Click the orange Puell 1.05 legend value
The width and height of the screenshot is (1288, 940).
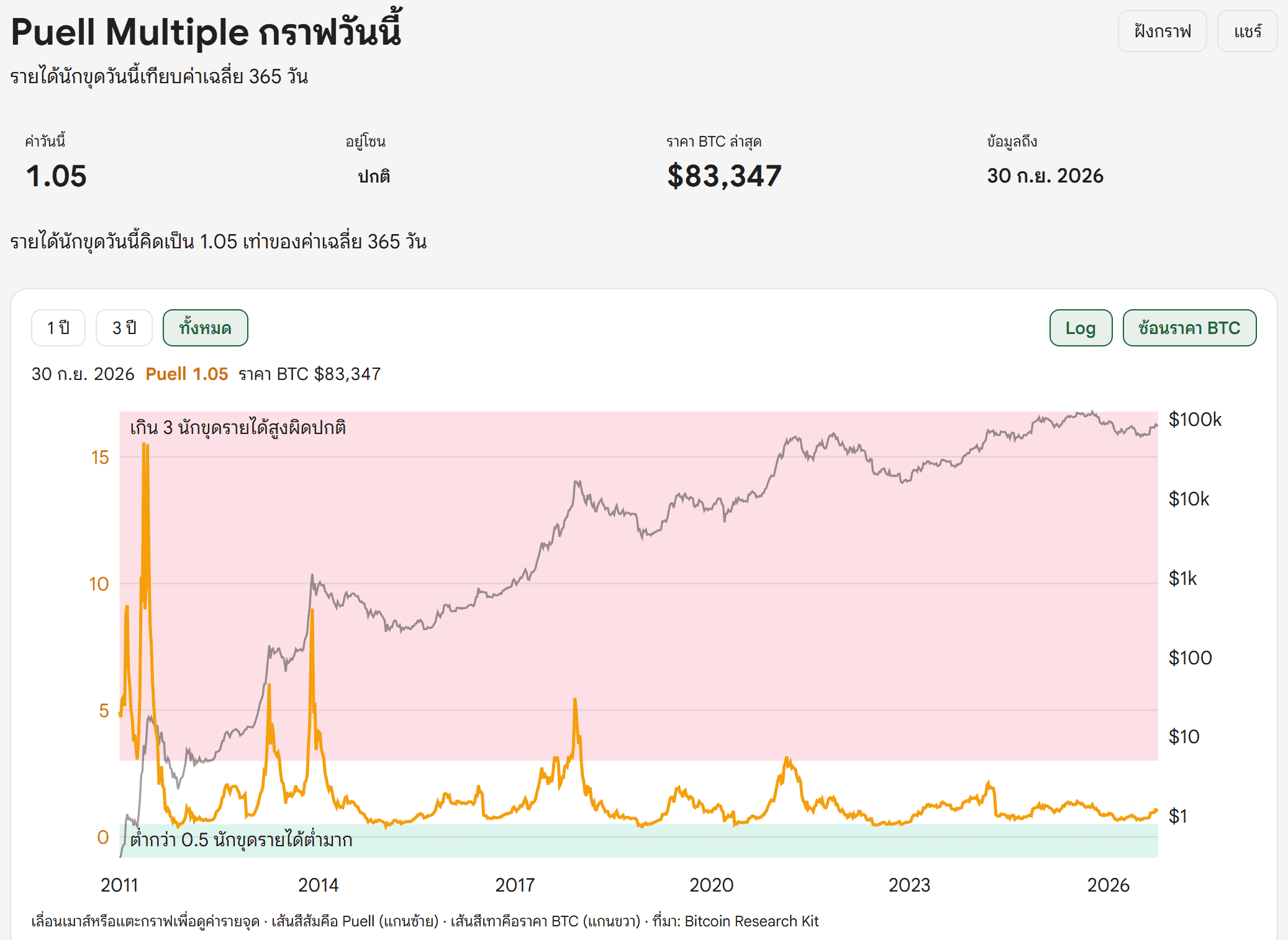click(187, 374)
